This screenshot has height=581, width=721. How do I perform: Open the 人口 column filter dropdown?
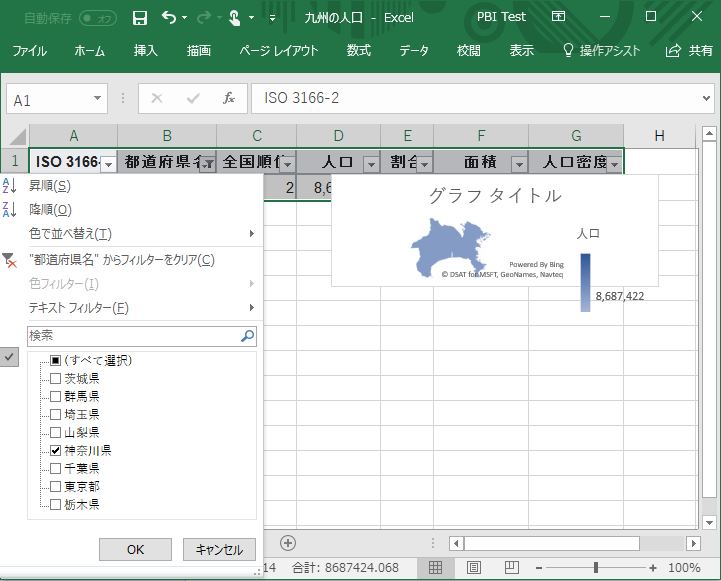point(370,164)
